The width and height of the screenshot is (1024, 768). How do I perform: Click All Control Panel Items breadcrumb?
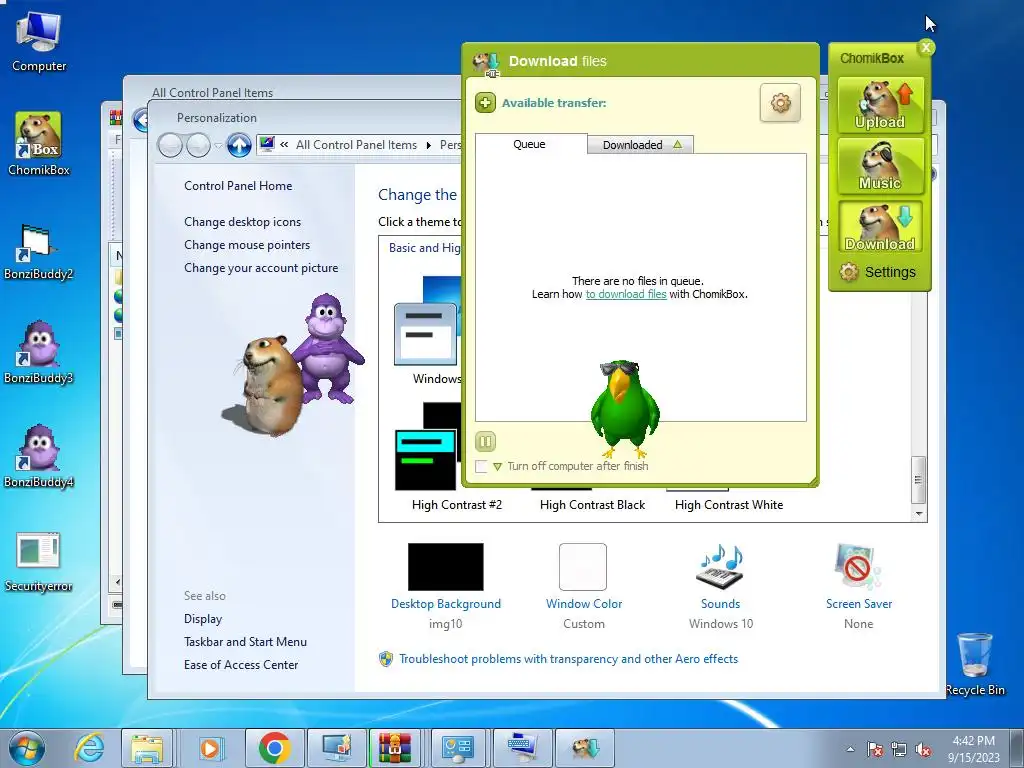356,145
